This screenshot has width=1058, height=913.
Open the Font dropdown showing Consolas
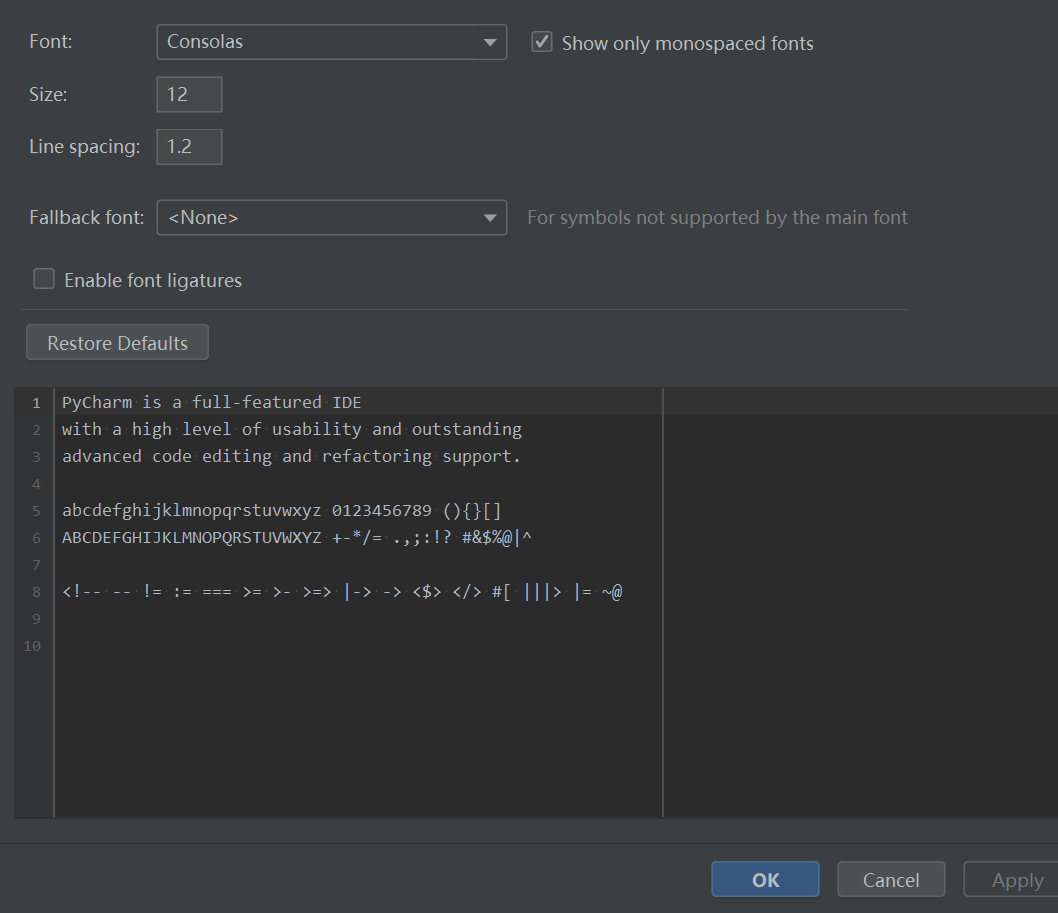(331, 42)
